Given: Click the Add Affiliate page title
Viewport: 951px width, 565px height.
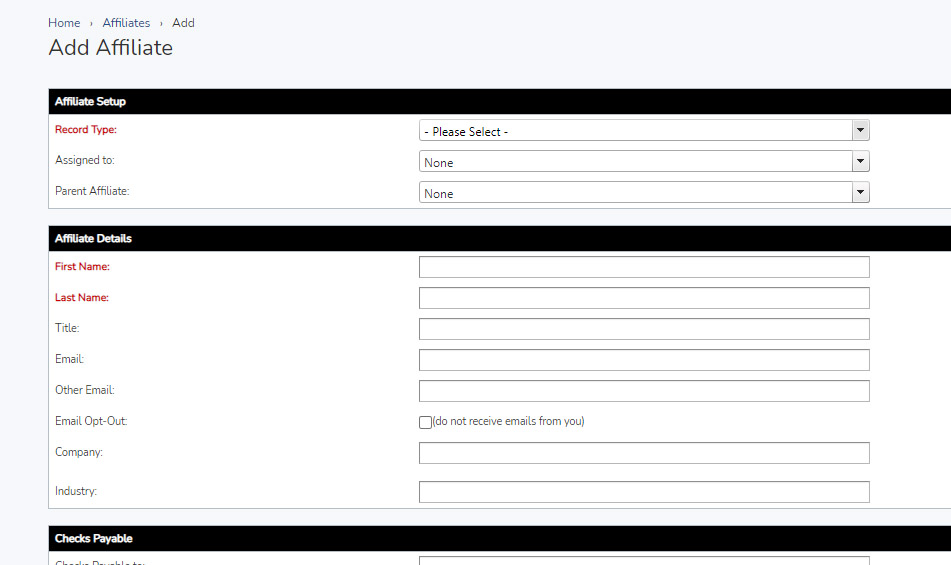Looking at the screenshot, I should (x=110, y=48).
